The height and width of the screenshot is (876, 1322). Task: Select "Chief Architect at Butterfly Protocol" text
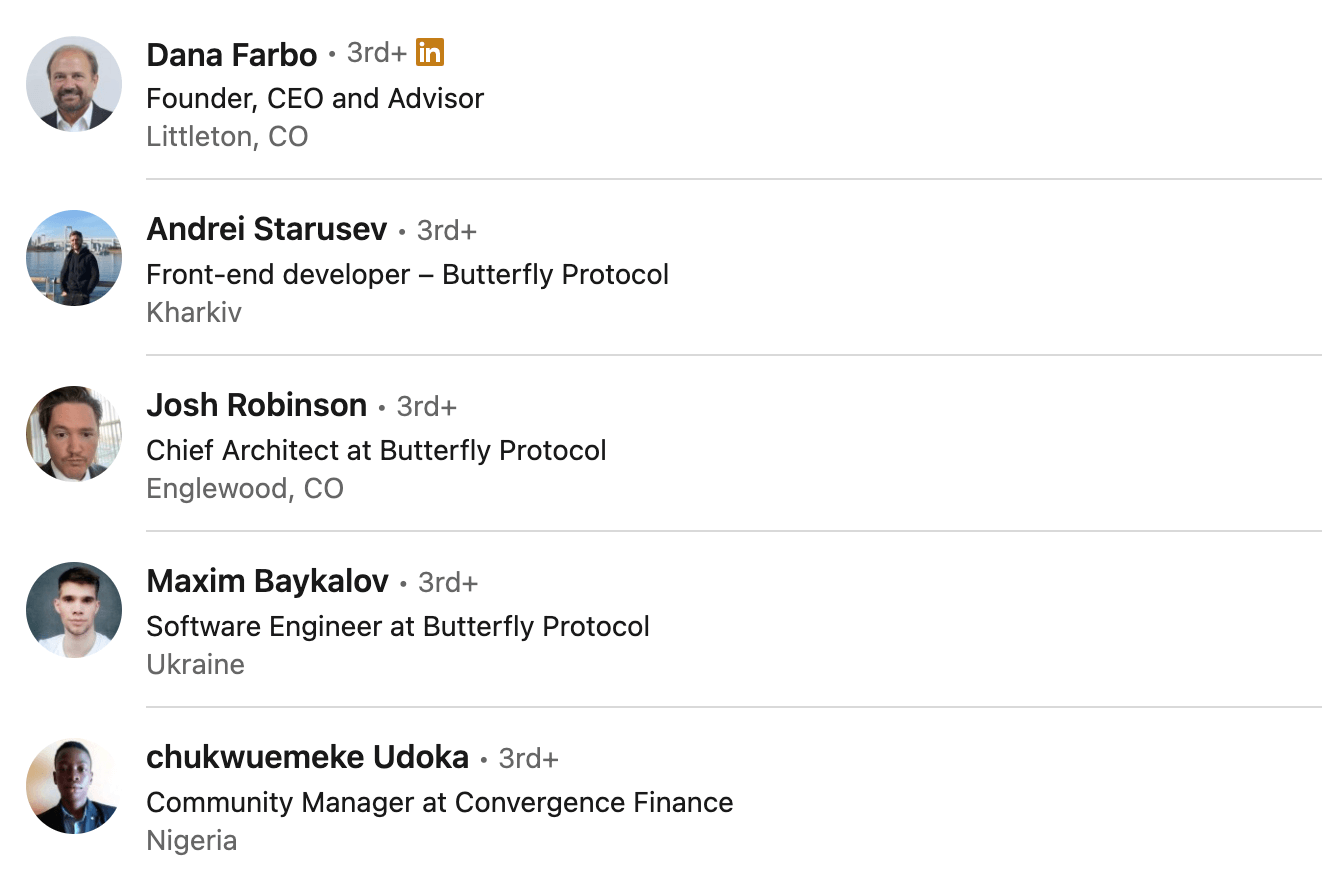click(376, 450)
